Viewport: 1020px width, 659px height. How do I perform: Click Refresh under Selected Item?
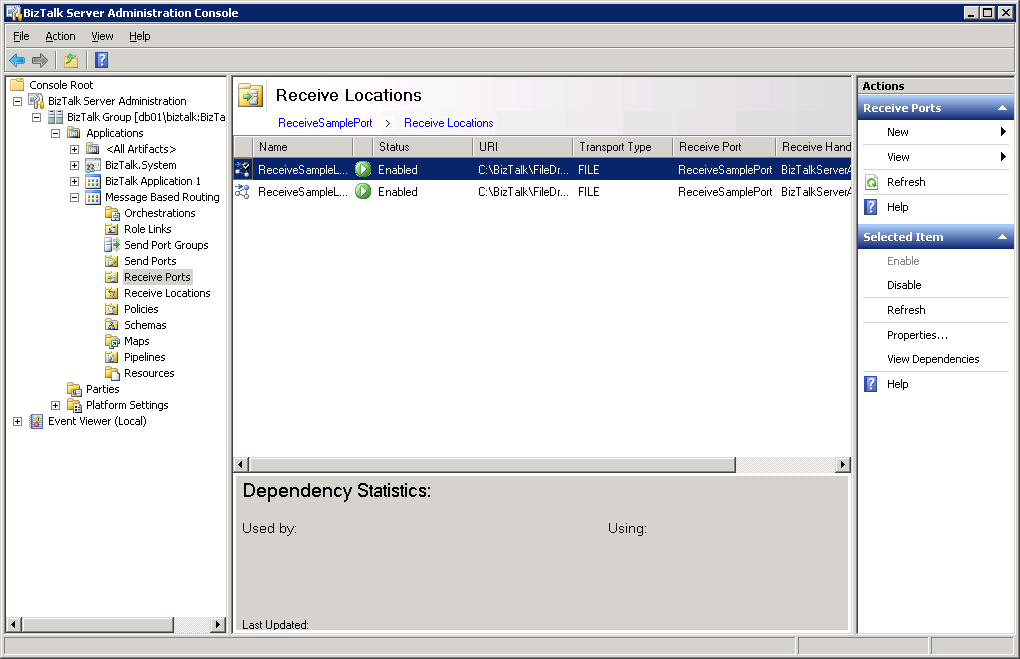tap(906, 310)
